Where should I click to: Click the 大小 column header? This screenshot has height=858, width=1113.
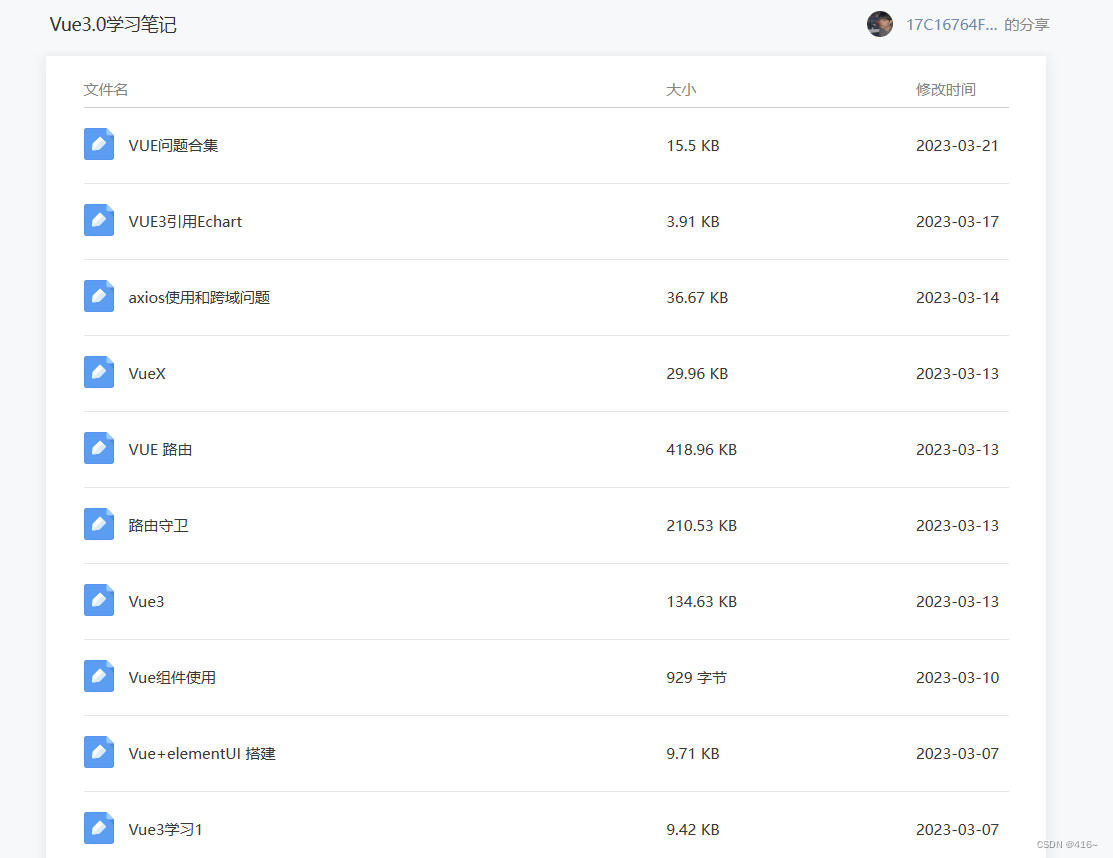[x=681, y=89]
